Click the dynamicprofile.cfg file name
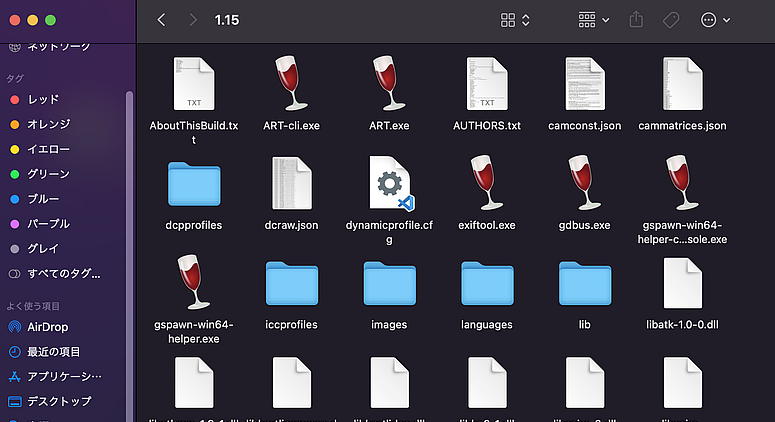Viewport: 775px width, 422px height. (x=389, y=232)
